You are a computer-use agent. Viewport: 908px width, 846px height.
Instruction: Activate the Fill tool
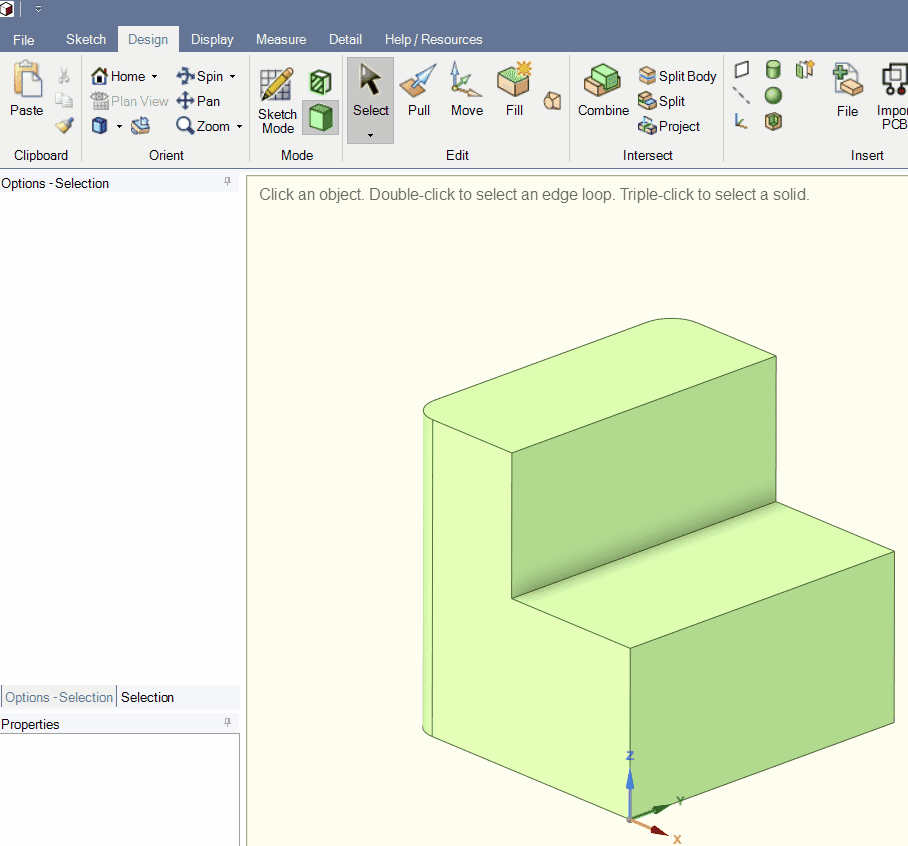click(514, 89)
